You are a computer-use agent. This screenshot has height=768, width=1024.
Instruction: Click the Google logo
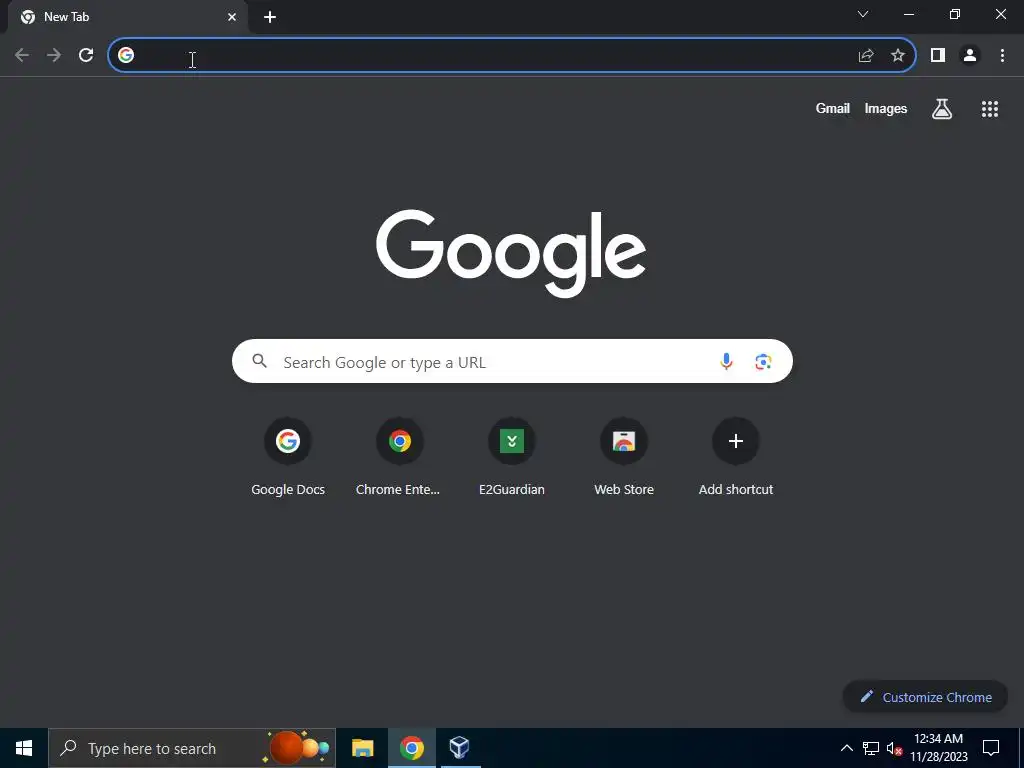[511, 253]
